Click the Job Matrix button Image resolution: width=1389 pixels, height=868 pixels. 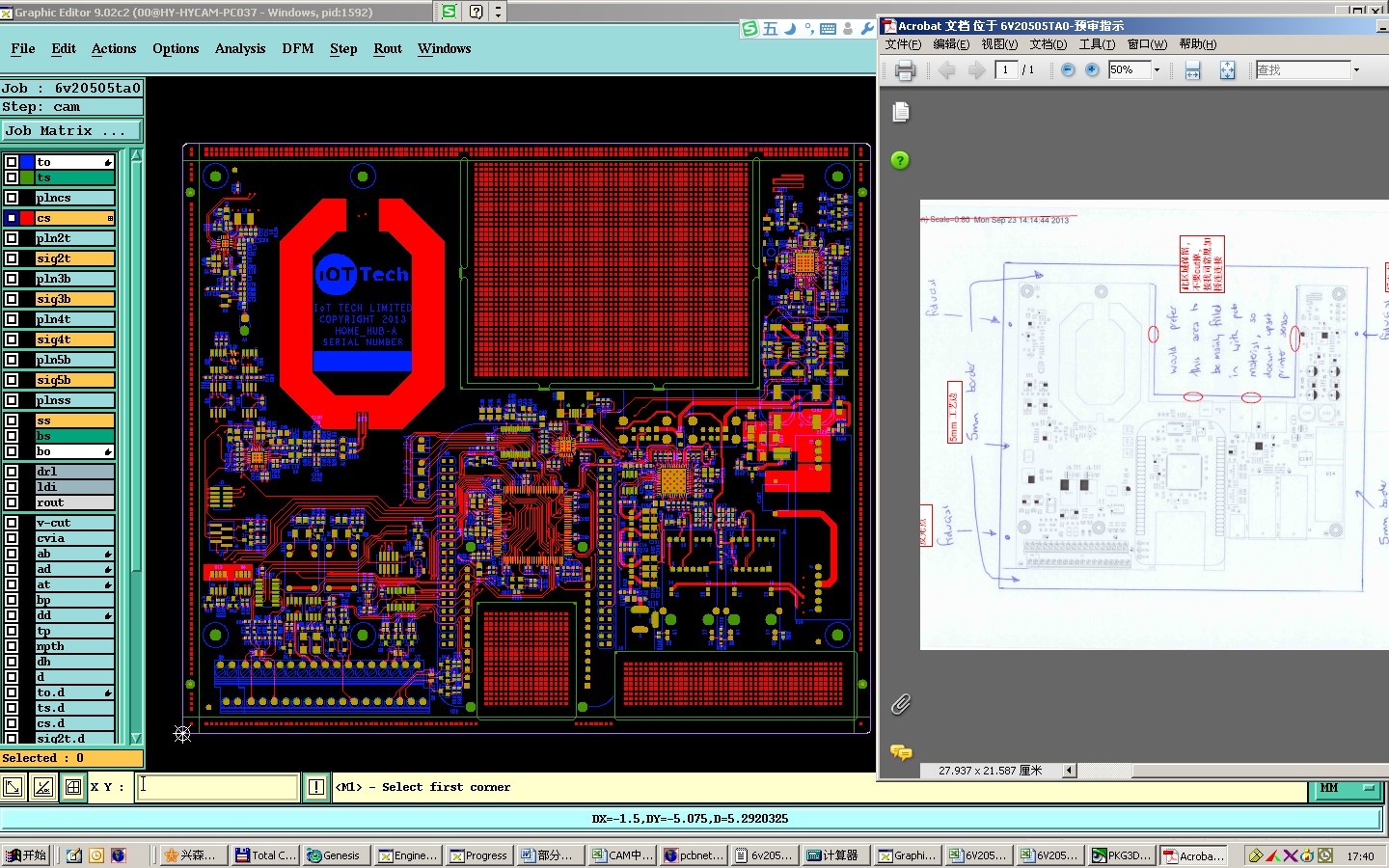(71, 130)
